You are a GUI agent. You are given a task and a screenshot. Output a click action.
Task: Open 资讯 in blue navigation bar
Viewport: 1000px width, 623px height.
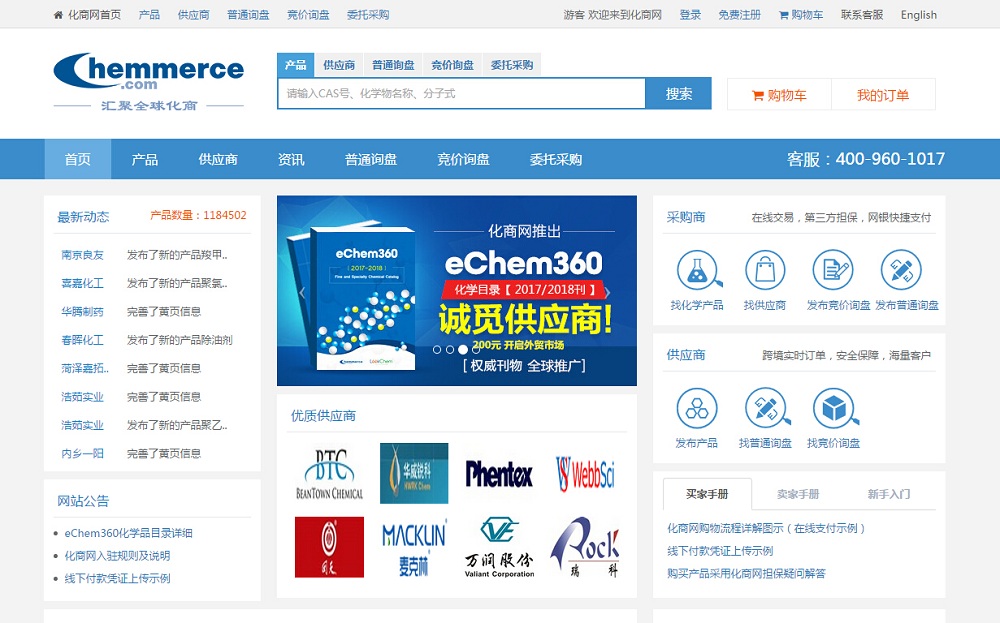click(291, 159)
